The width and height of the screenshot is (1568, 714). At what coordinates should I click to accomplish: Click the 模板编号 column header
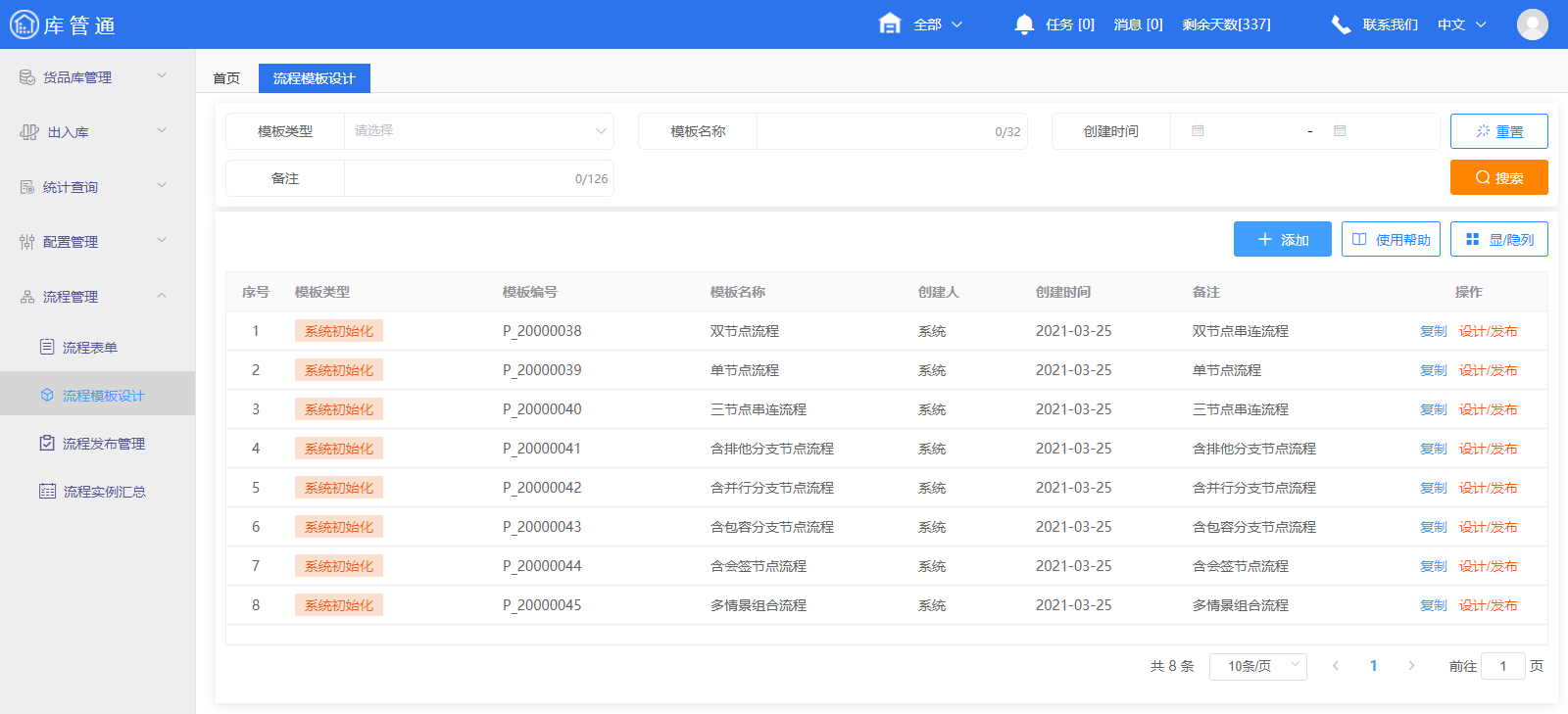point(530,292)
